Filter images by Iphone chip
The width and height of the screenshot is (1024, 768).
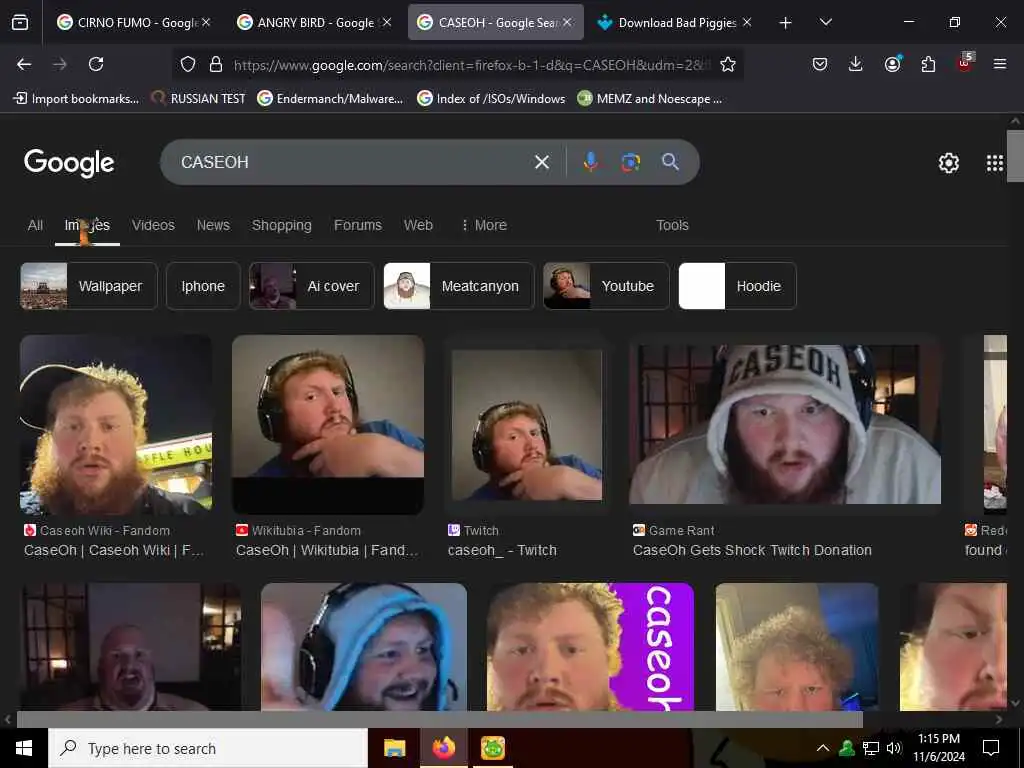(203, 286)
